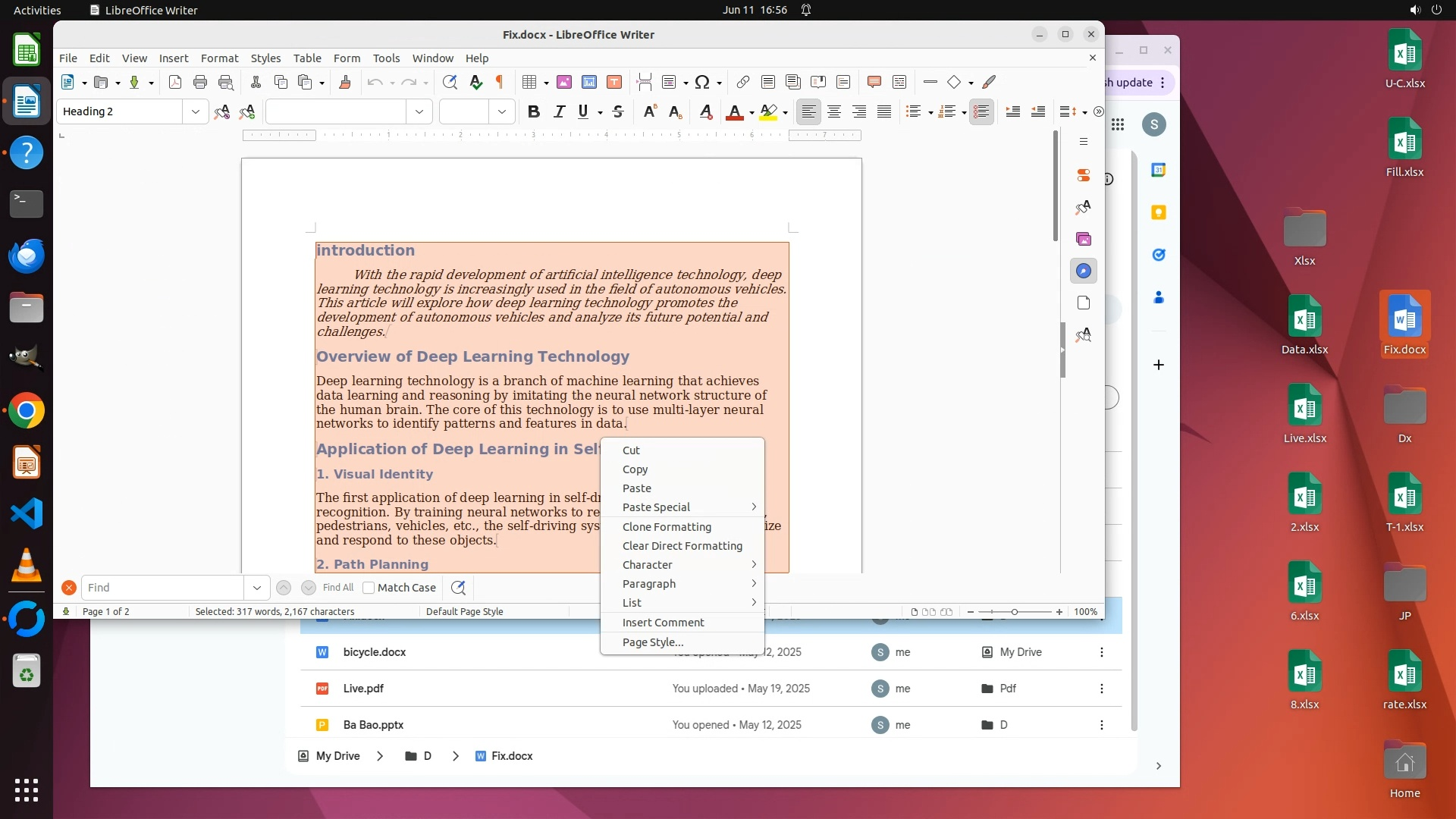This screenshot has width=1456, height=819.
Task: Click the Print icon in toolbar
Action: 200,82
